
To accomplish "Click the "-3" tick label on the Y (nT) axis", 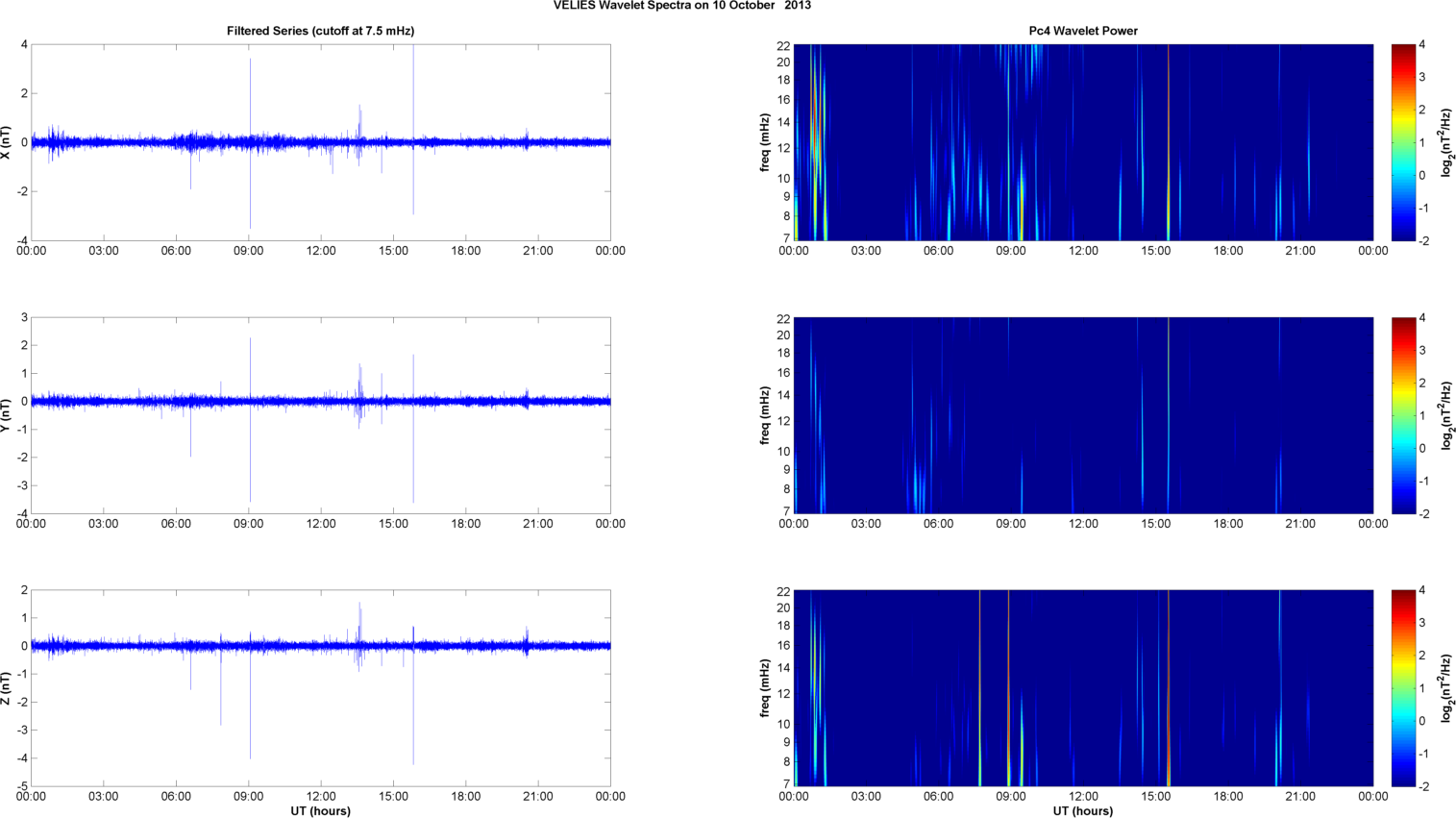I will pyautogui.click(x=21, y=485).
